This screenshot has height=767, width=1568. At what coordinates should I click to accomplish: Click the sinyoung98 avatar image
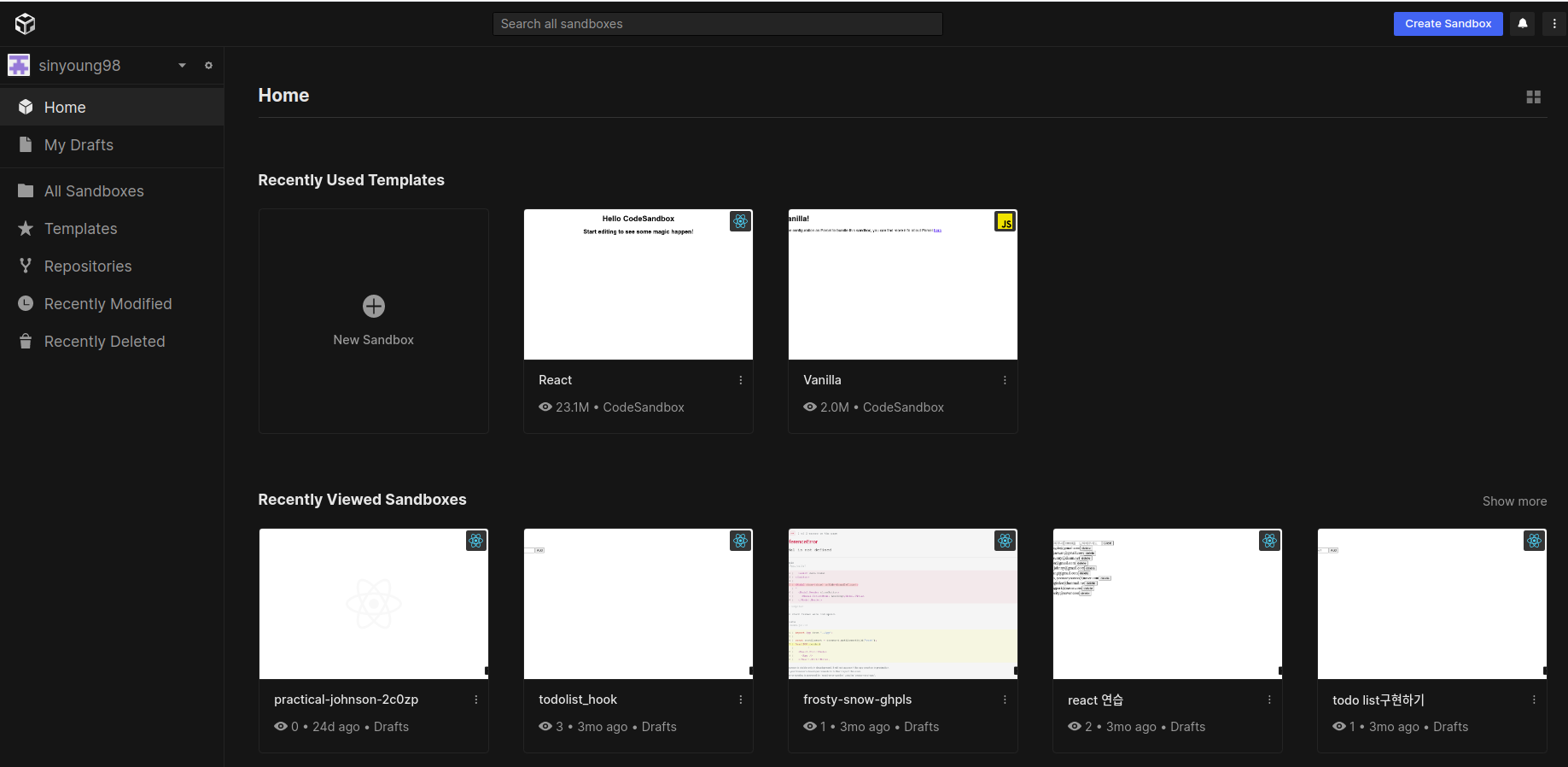[x=19, y=66]
